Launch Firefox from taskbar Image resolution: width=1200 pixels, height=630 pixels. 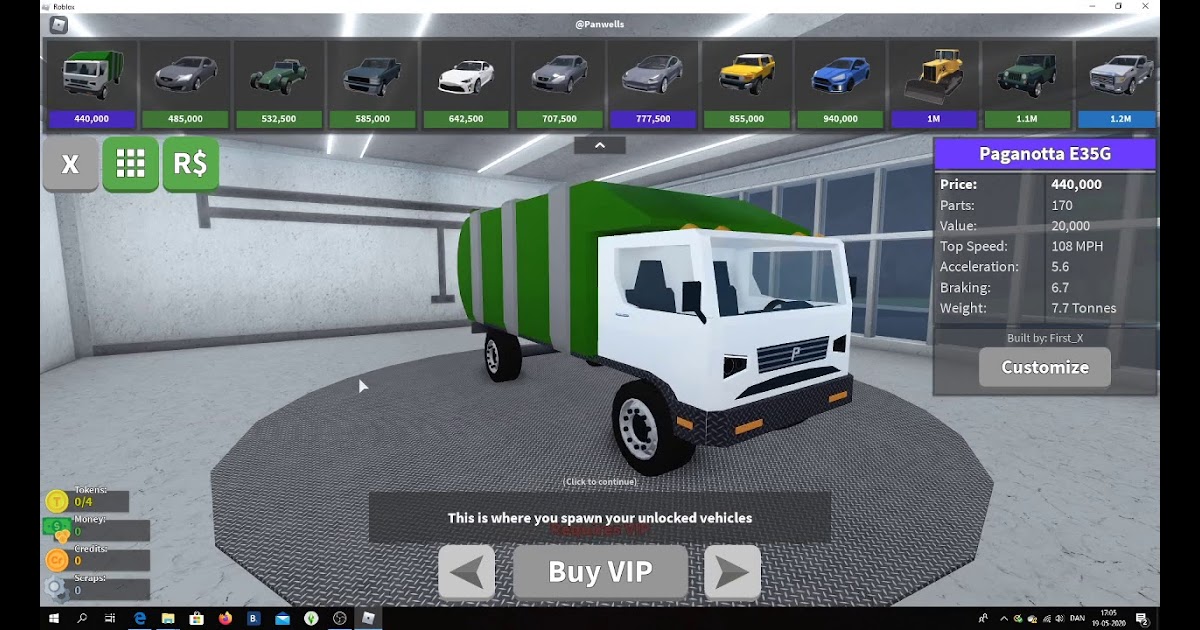(225, 619)
